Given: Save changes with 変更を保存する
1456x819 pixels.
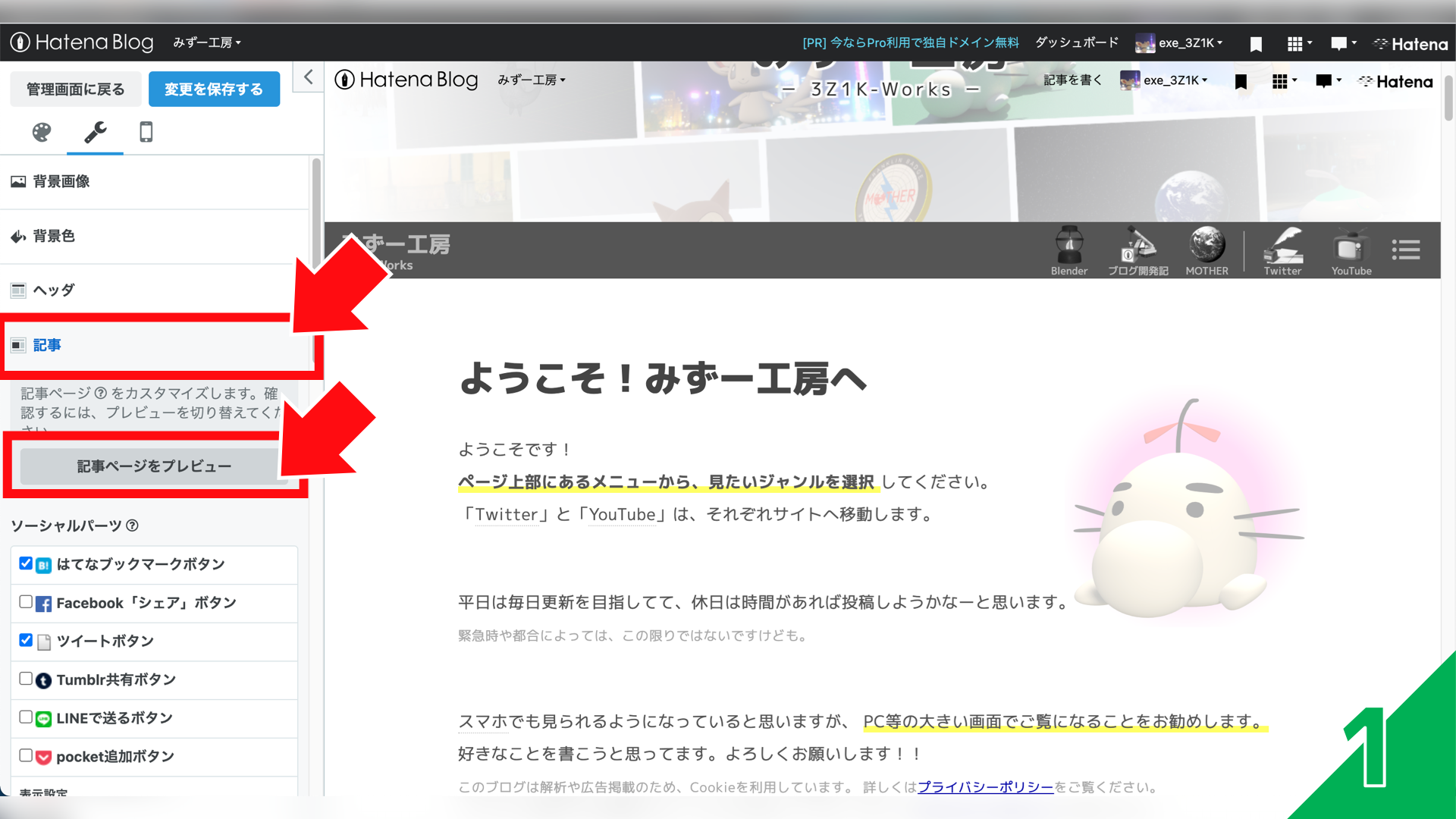Looking at the screenshot, I should [214, 89].
